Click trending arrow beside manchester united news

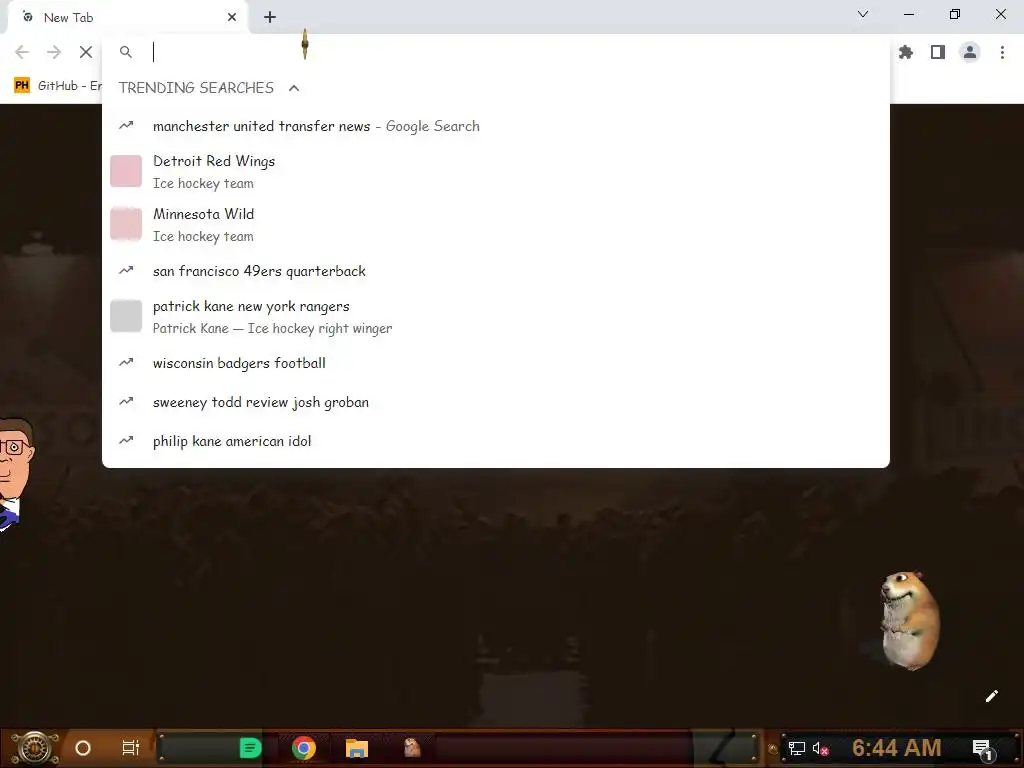coord(126,125)
